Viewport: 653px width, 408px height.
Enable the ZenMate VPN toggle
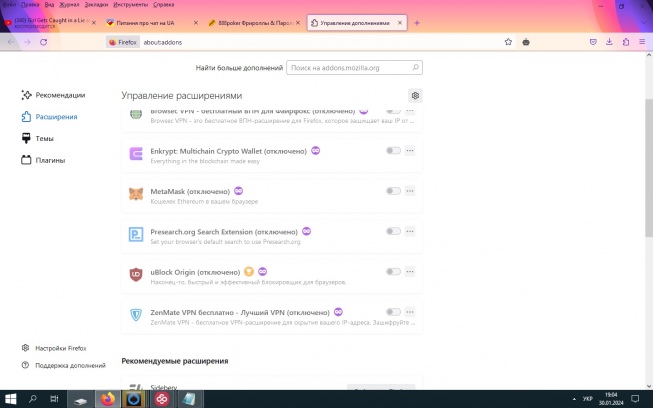393,312
